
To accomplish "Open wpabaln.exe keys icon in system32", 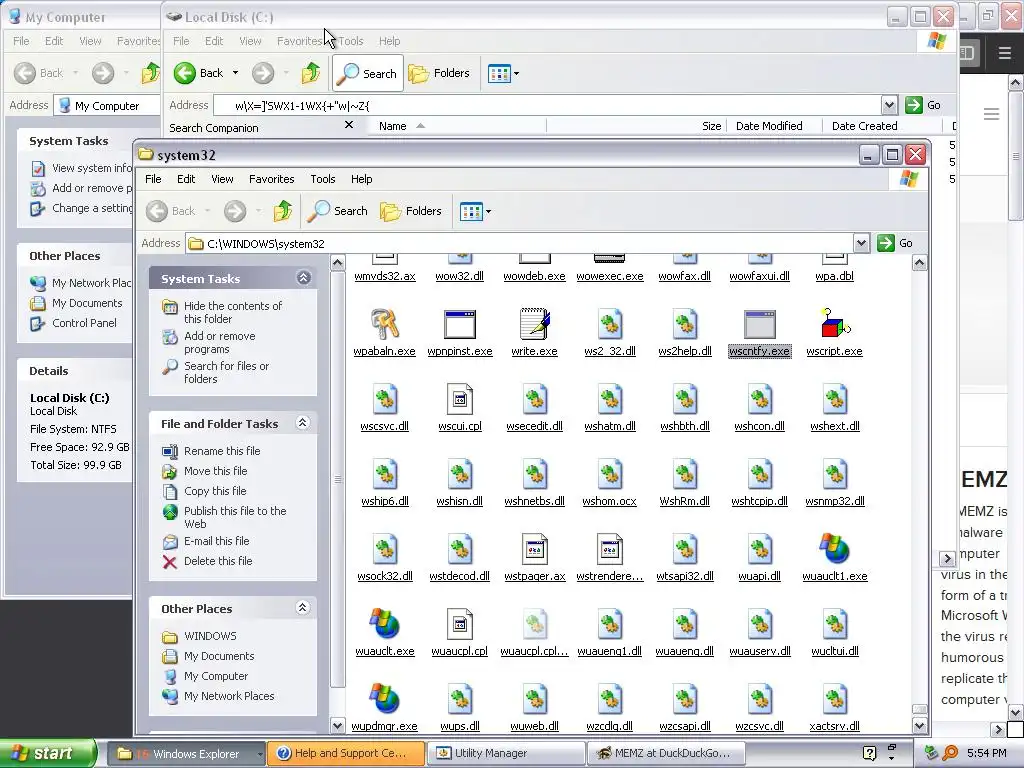I will coord(385,325).
